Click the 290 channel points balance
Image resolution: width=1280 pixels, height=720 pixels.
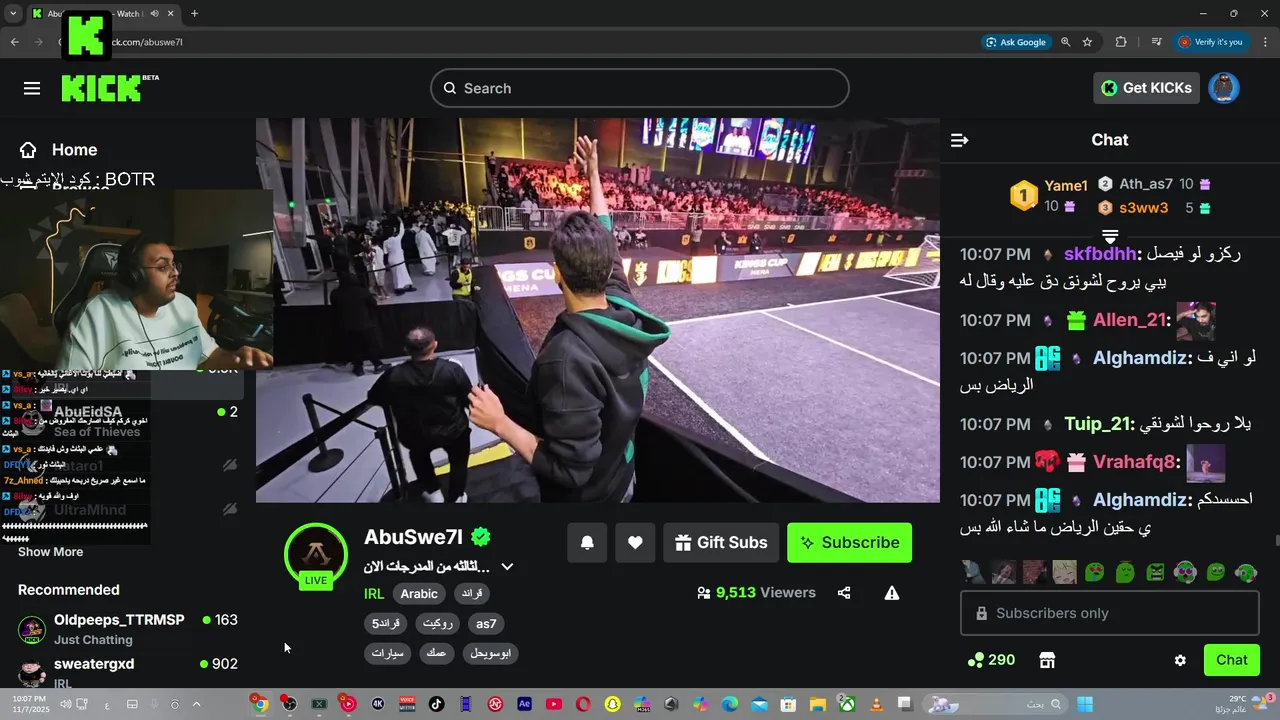coord(991,660)
